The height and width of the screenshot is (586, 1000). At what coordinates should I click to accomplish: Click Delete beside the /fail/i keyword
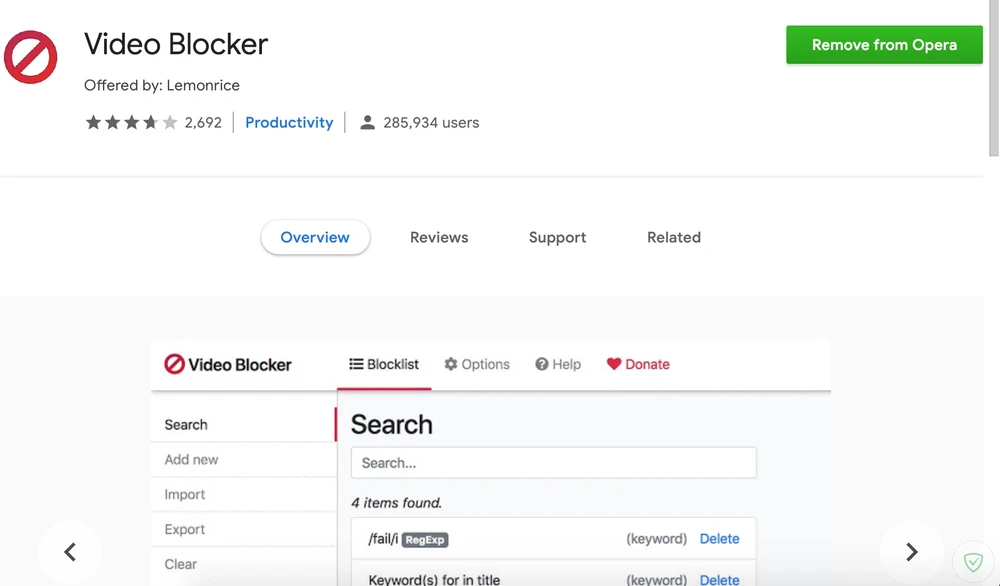pos(719,539)
